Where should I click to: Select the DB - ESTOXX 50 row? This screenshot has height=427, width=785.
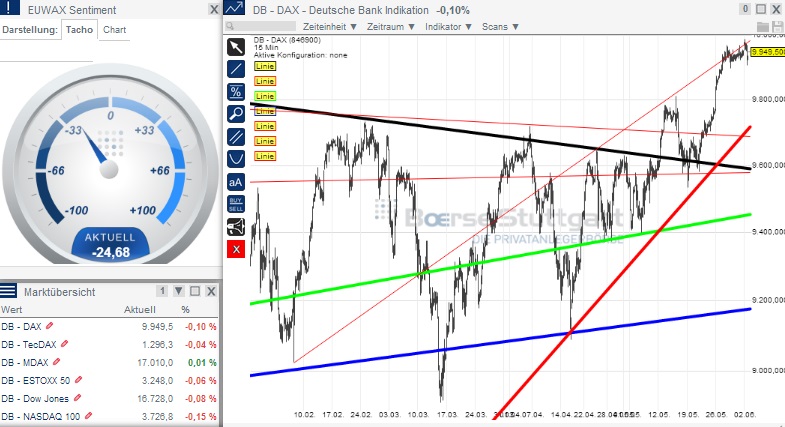(x=109, y=380)
